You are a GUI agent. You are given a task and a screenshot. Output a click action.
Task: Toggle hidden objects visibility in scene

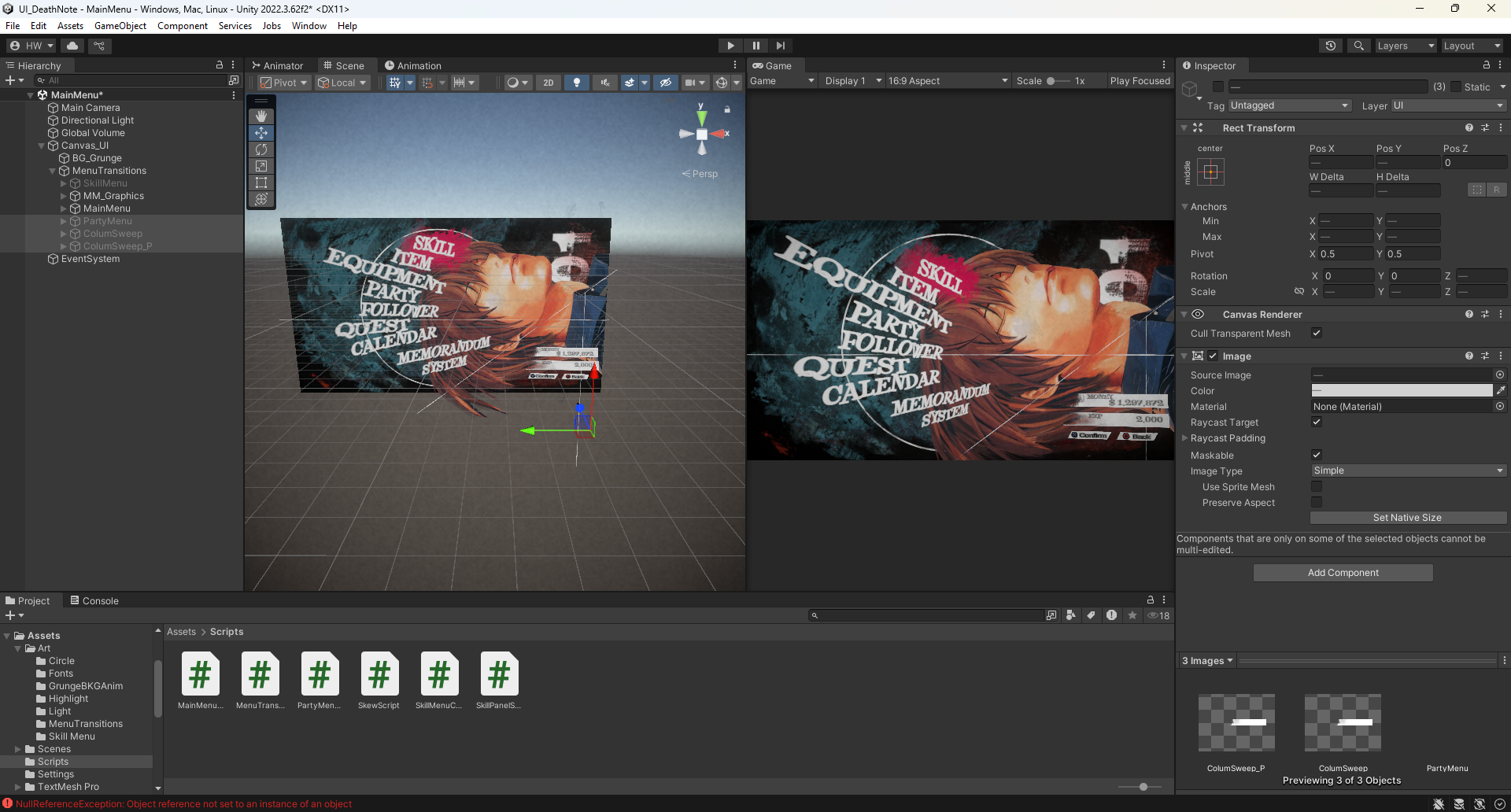[x=666, y=83]
